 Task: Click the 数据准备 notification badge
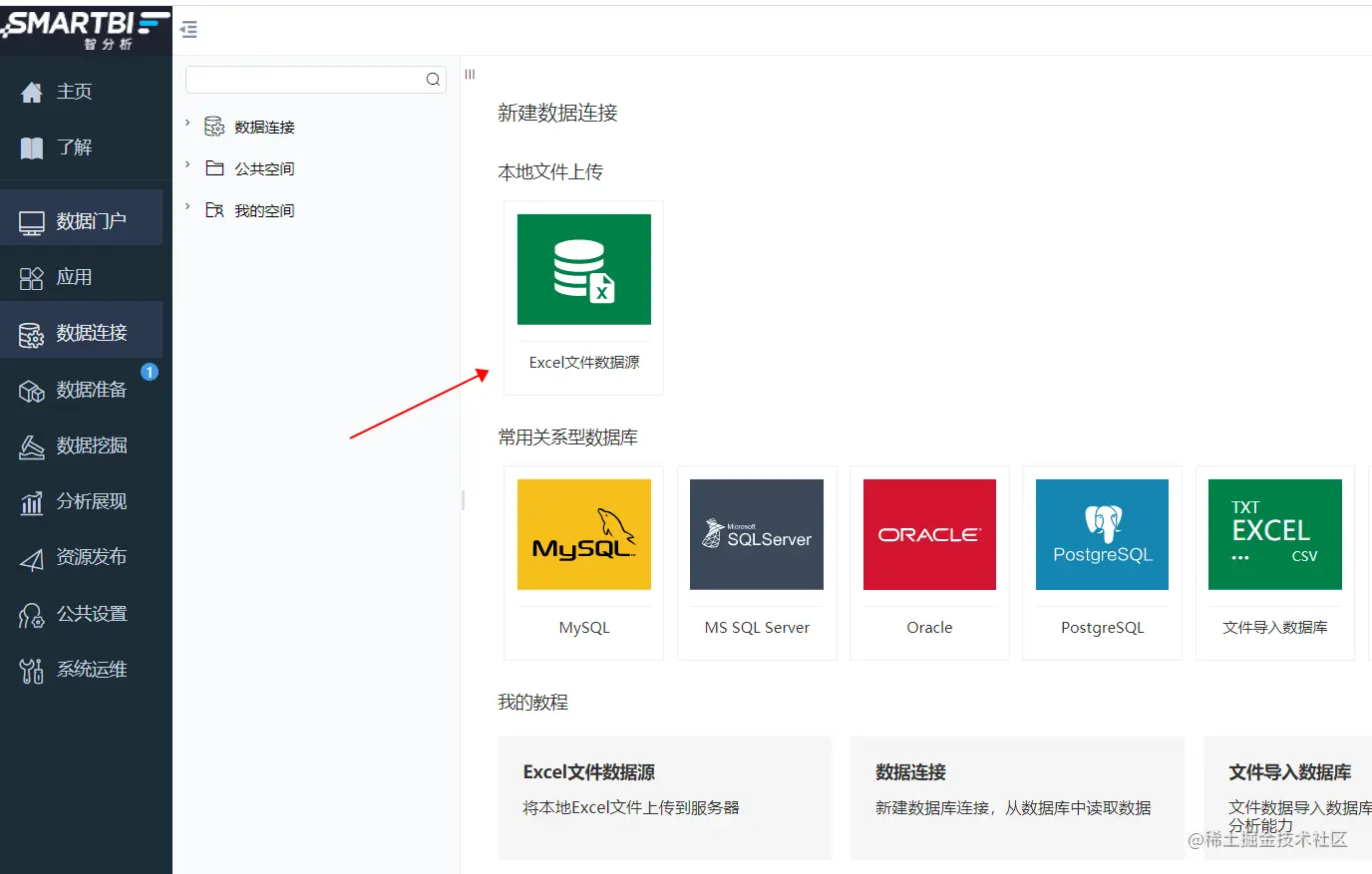pyautogui.click(x=150, y=372)
